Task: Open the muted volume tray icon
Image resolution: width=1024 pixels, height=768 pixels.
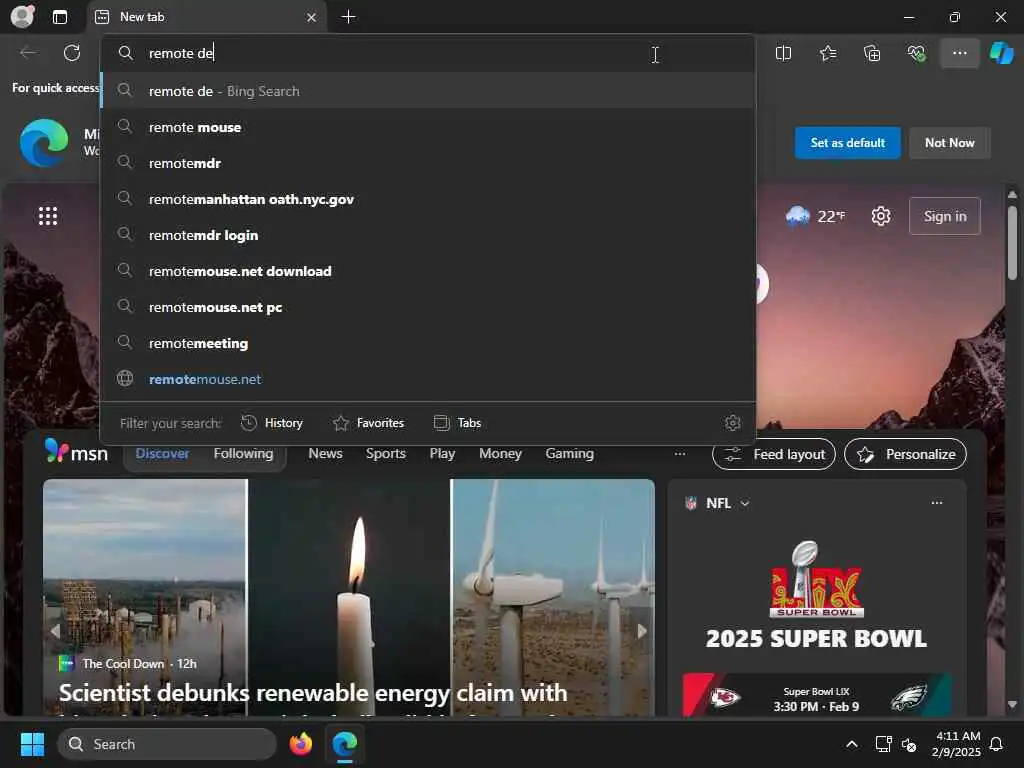Action: (x=909, y=744)
